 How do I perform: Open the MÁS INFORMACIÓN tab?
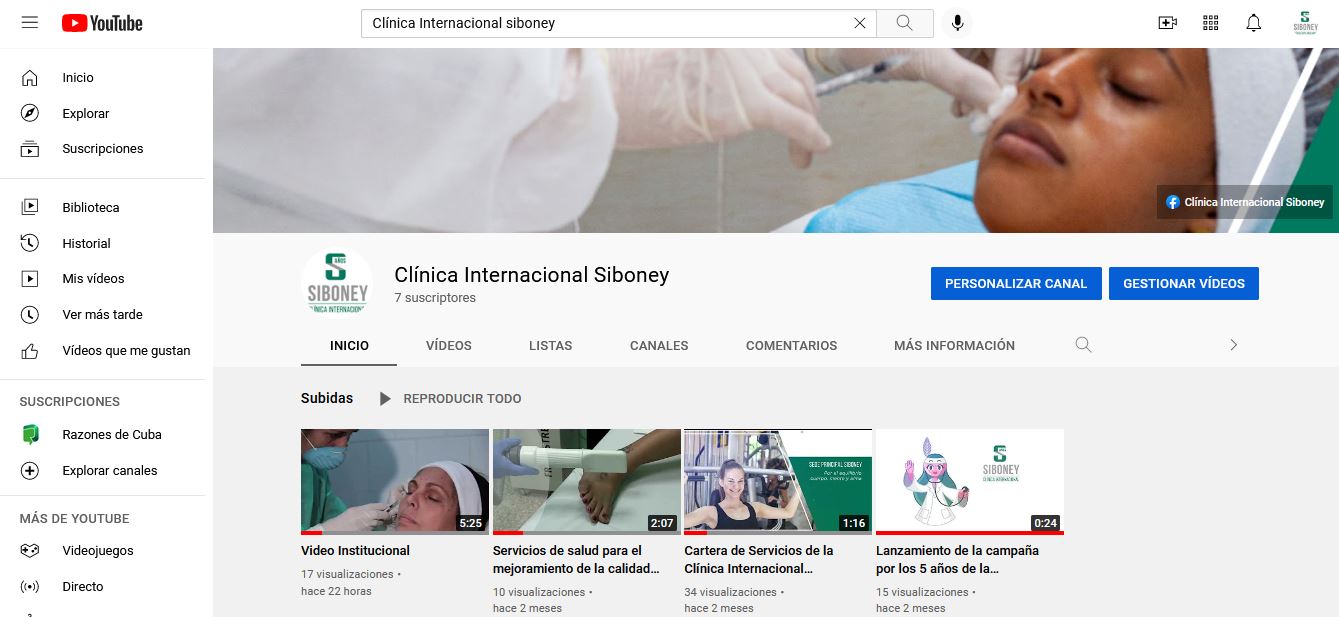[x=954, y=345]
